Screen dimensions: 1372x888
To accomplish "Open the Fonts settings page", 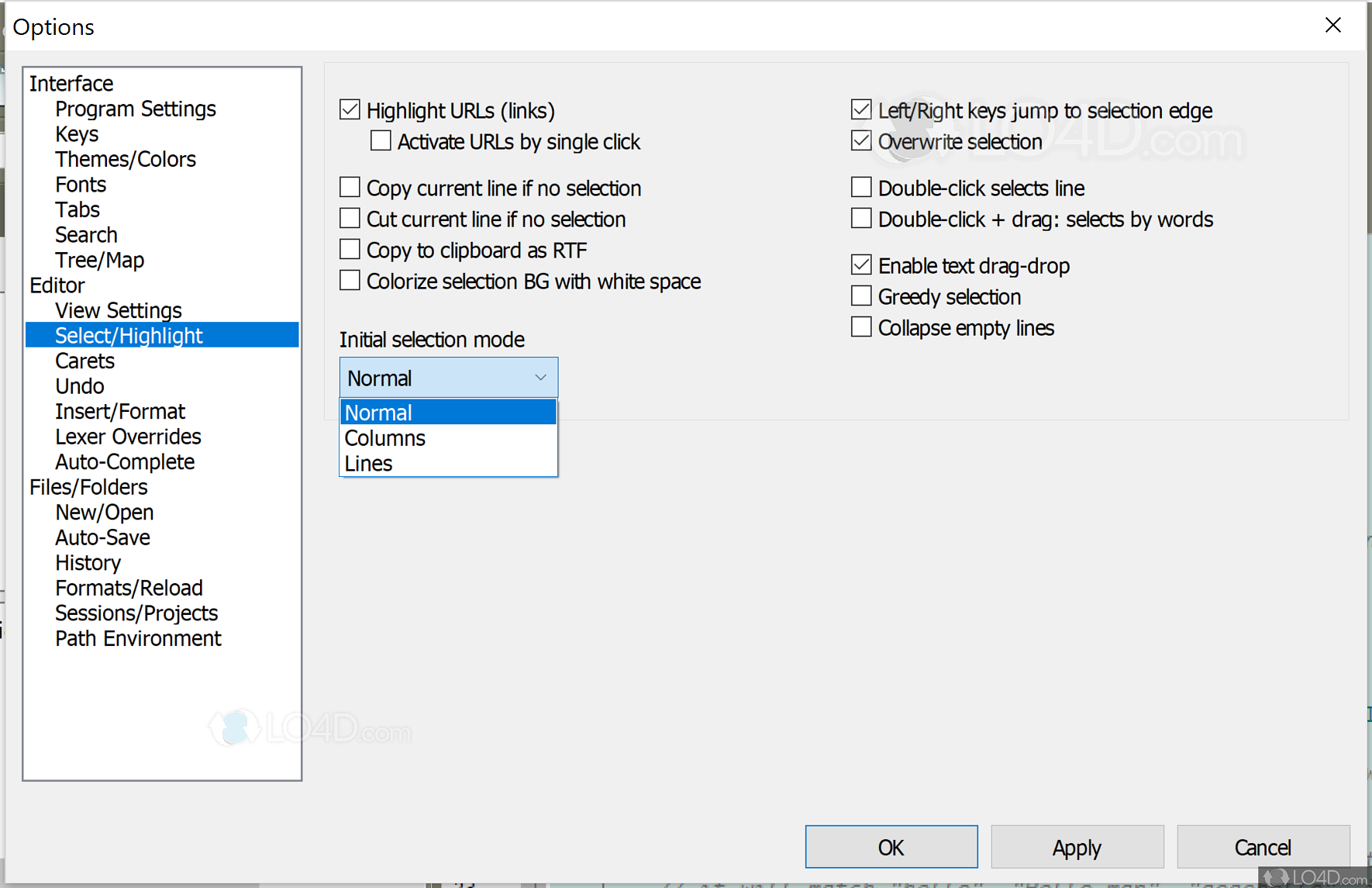I will click(80, 185).
